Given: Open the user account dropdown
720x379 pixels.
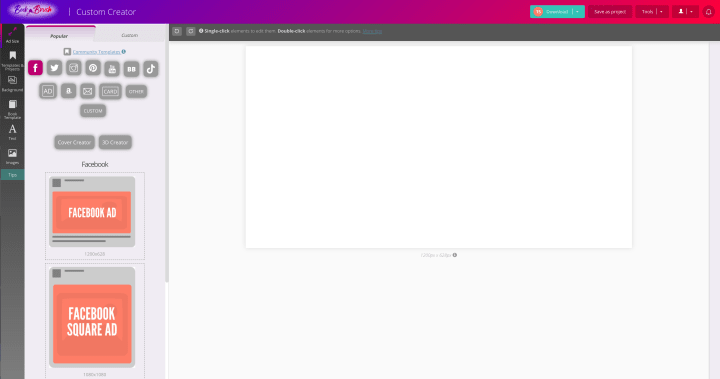Looking at the screenshot, I should tap(686, 11).
